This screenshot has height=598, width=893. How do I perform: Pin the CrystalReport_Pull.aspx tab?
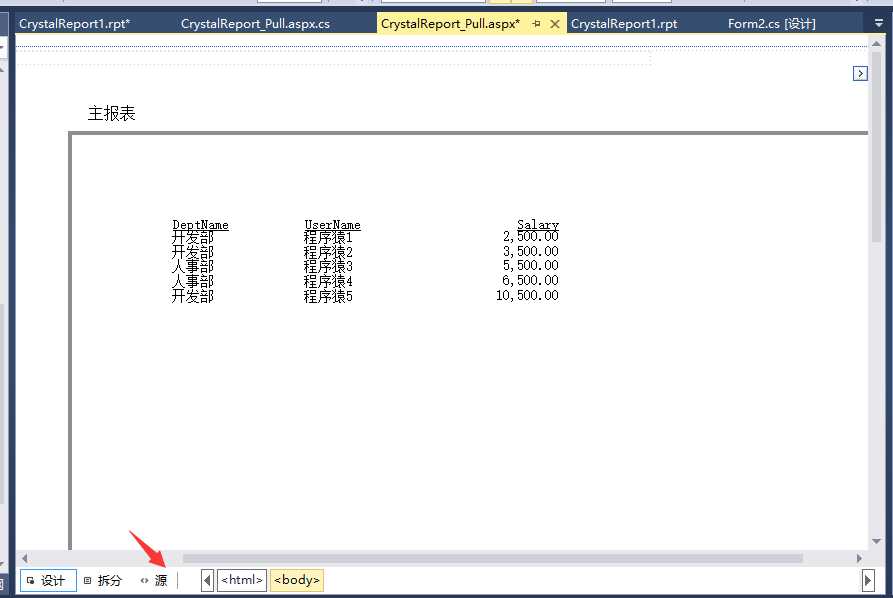click(536, 24)
